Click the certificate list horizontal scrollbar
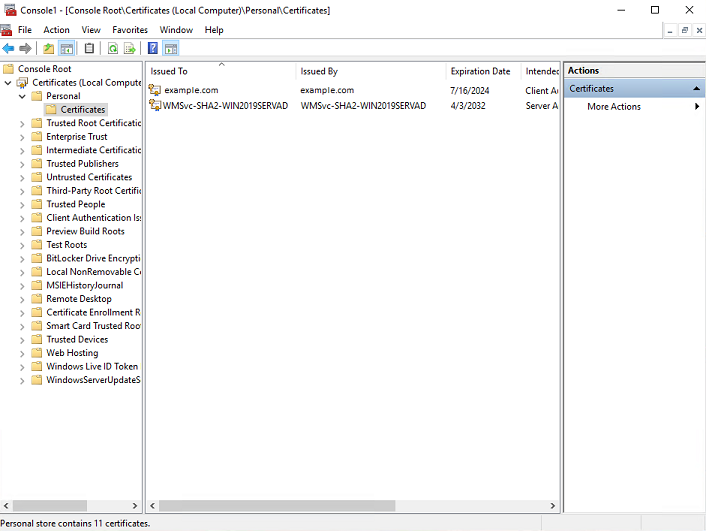Screen dimensions: 706x531 tap(272, 506)
